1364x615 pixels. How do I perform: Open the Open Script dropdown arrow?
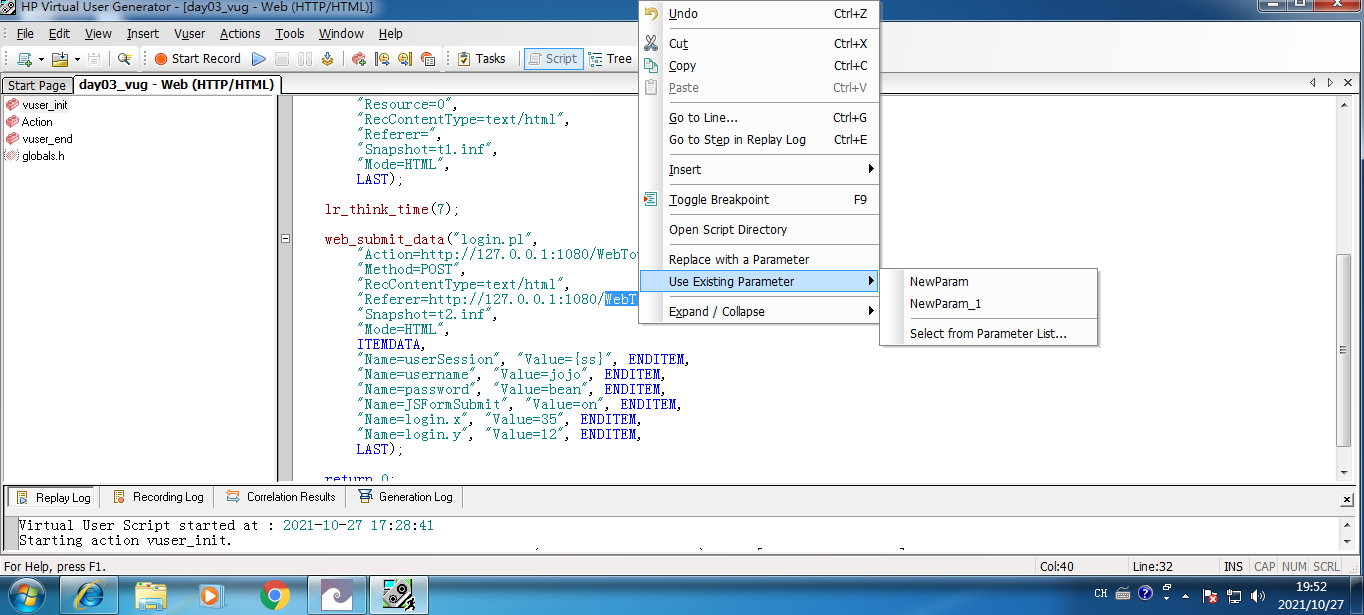coord(77,59)
